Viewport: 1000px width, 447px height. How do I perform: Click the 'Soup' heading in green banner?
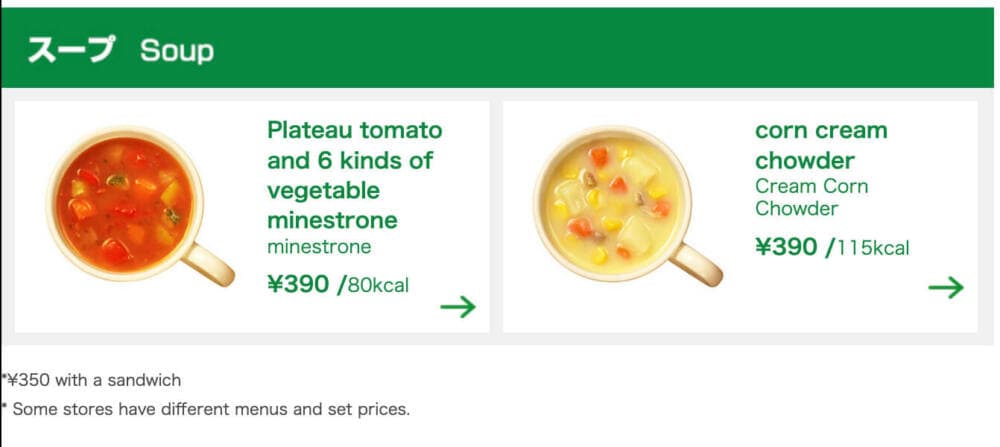pyautogui.click(x=177, y=50)
